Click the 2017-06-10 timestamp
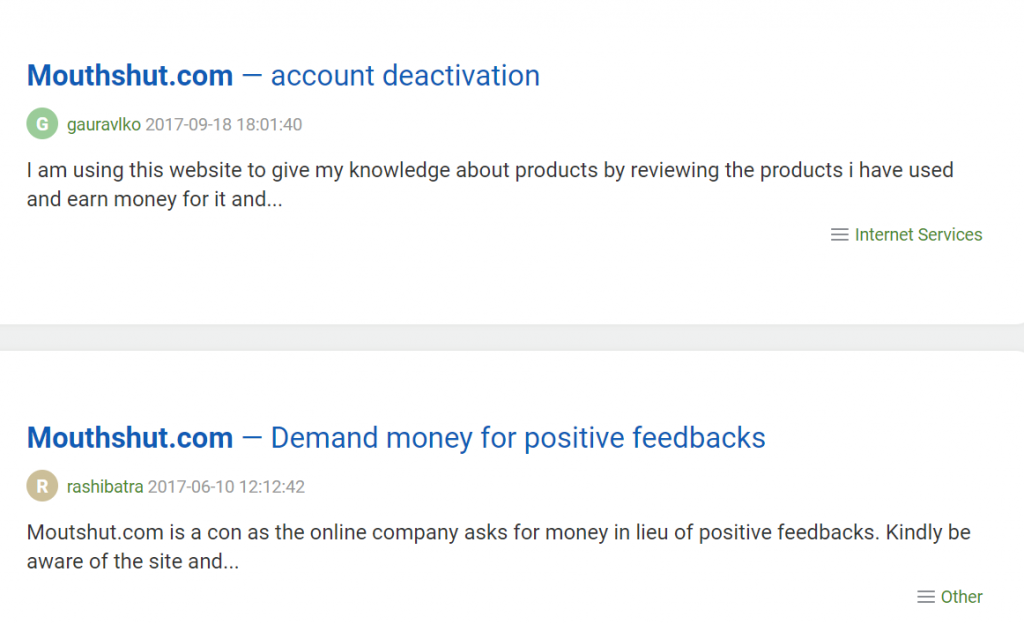The width and height of the screenshot is (1024, 624). pos(225,487)
